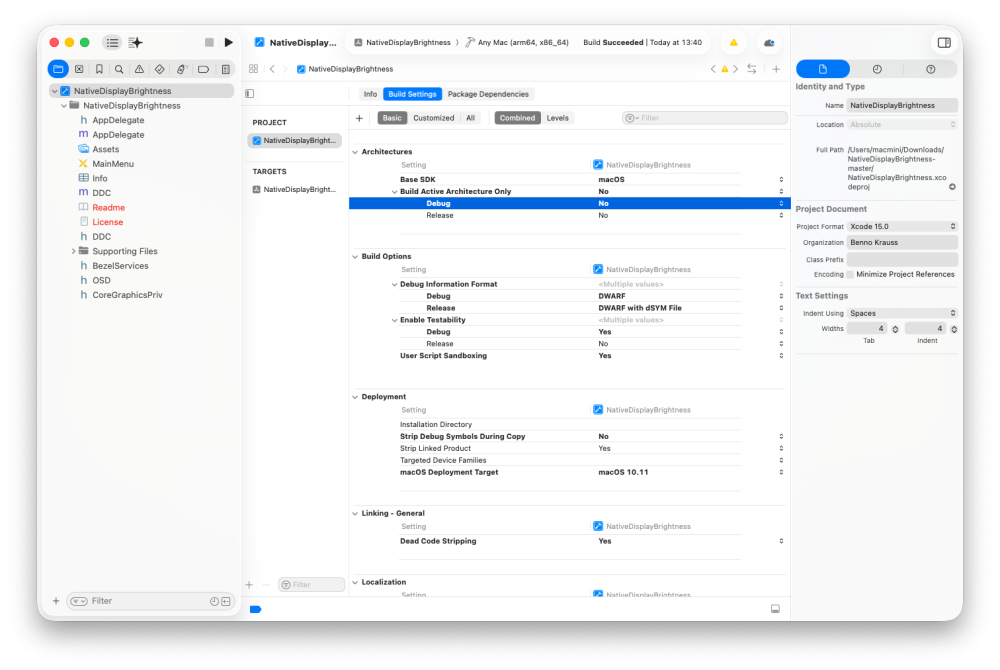The width and height of the screenshot is (1000, 670).
Task: Expand the Supporting Files folder
Action: 73,251
